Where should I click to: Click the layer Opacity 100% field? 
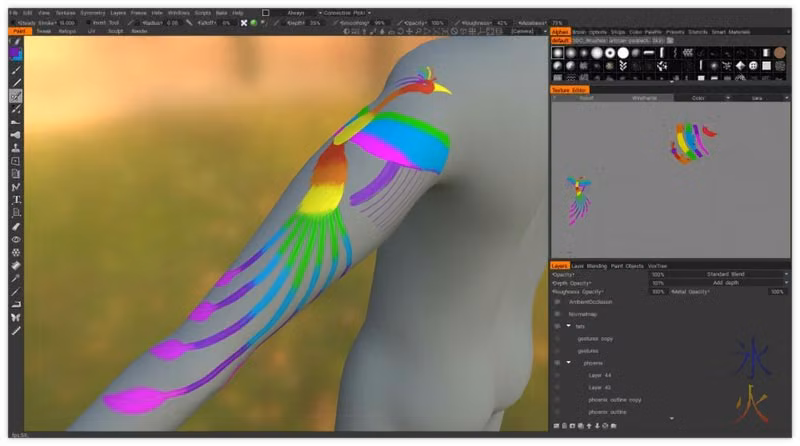(x=658, y=275)
